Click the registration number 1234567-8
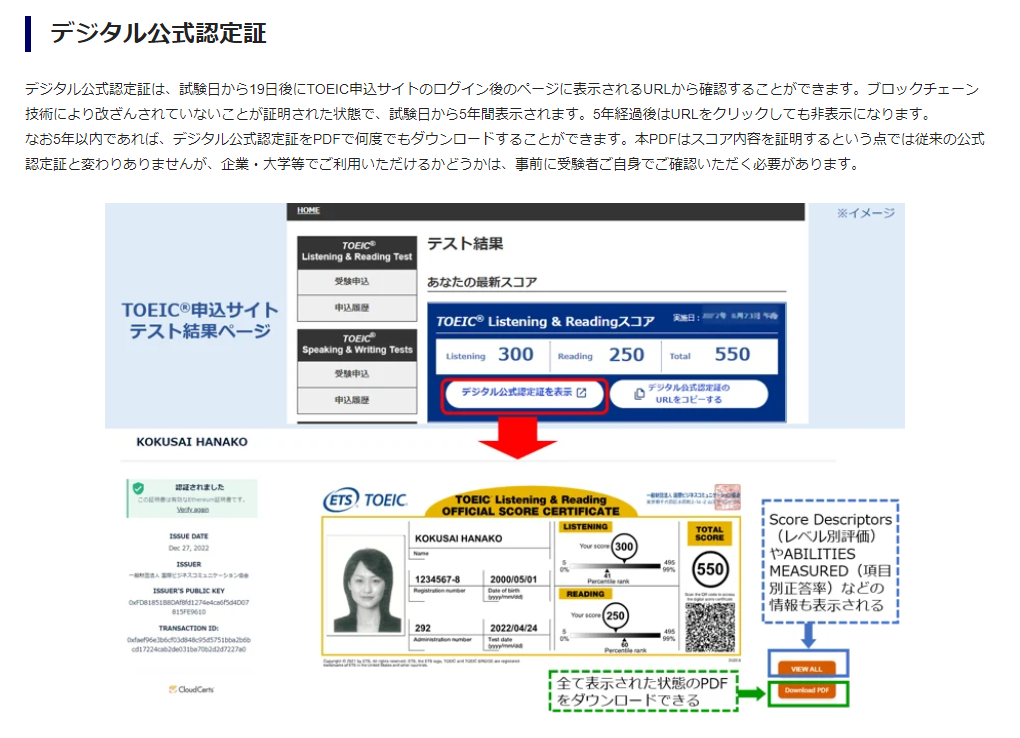The width and height of the screenshot is (1020, 738). [437, 579]
